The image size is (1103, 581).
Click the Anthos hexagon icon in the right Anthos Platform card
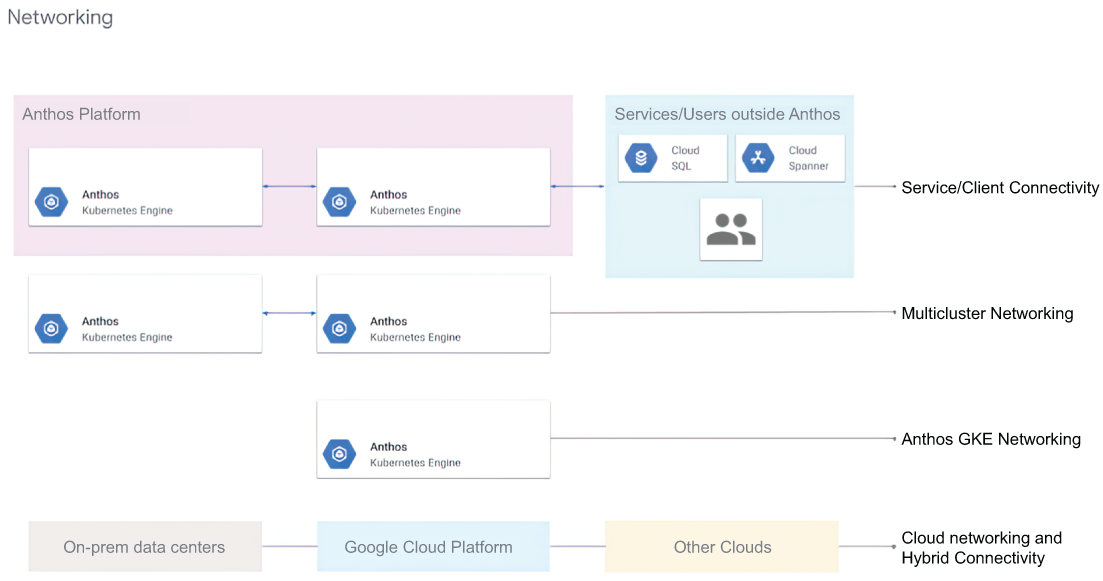point(339,202)
